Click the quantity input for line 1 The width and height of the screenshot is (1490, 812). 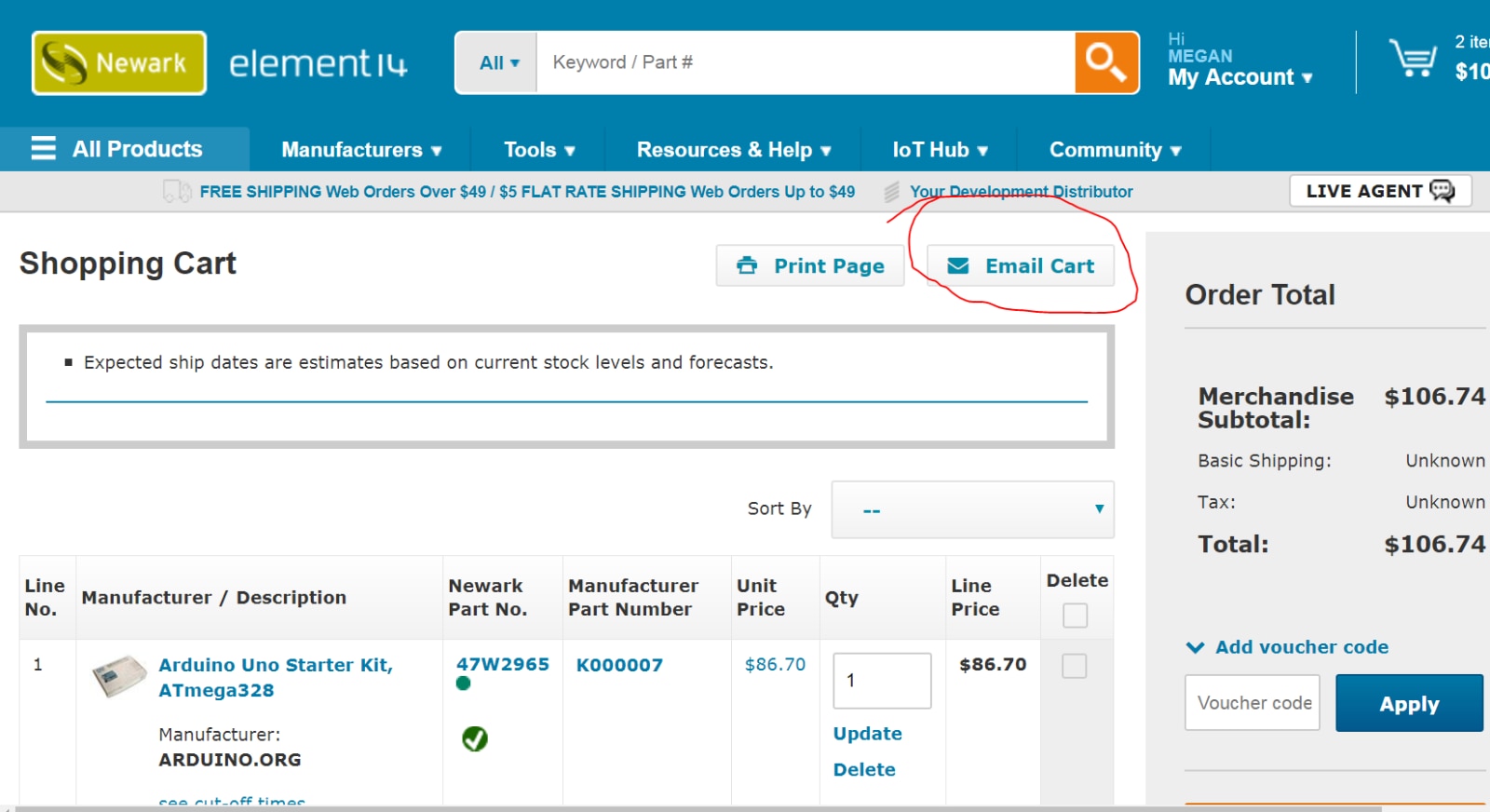pos(882,681)
